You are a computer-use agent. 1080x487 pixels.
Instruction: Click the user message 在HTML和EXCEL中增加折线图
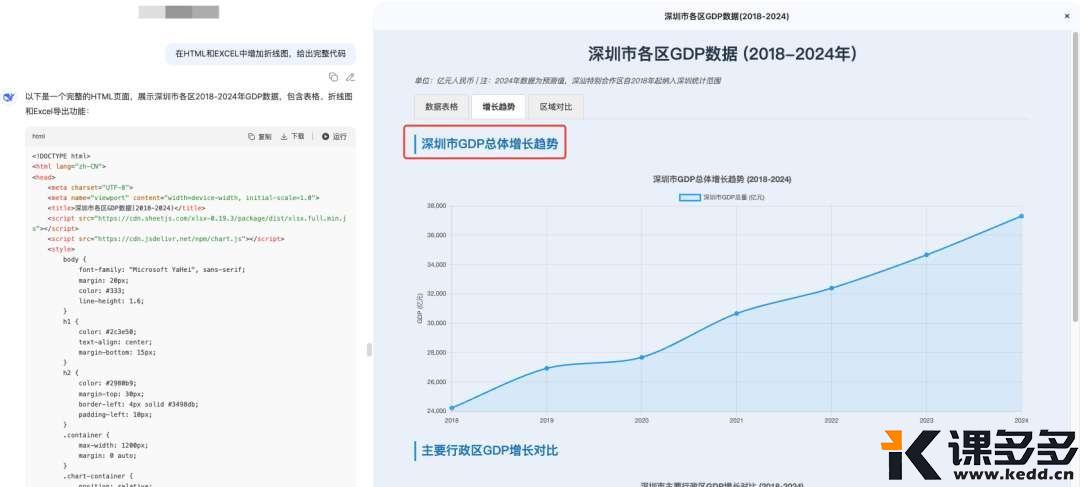260,53
